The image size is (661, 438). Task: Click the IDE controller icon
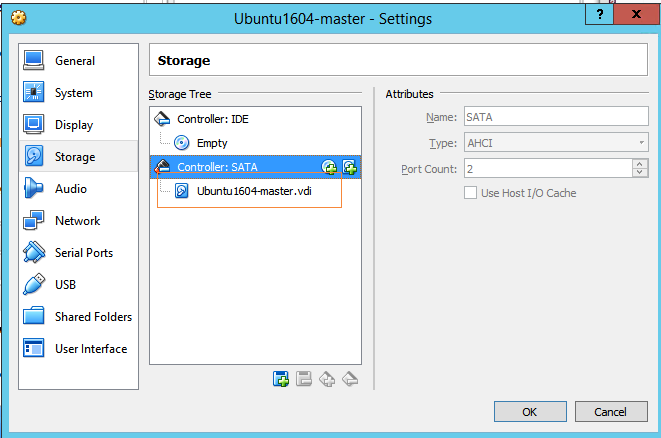[162, 119]
